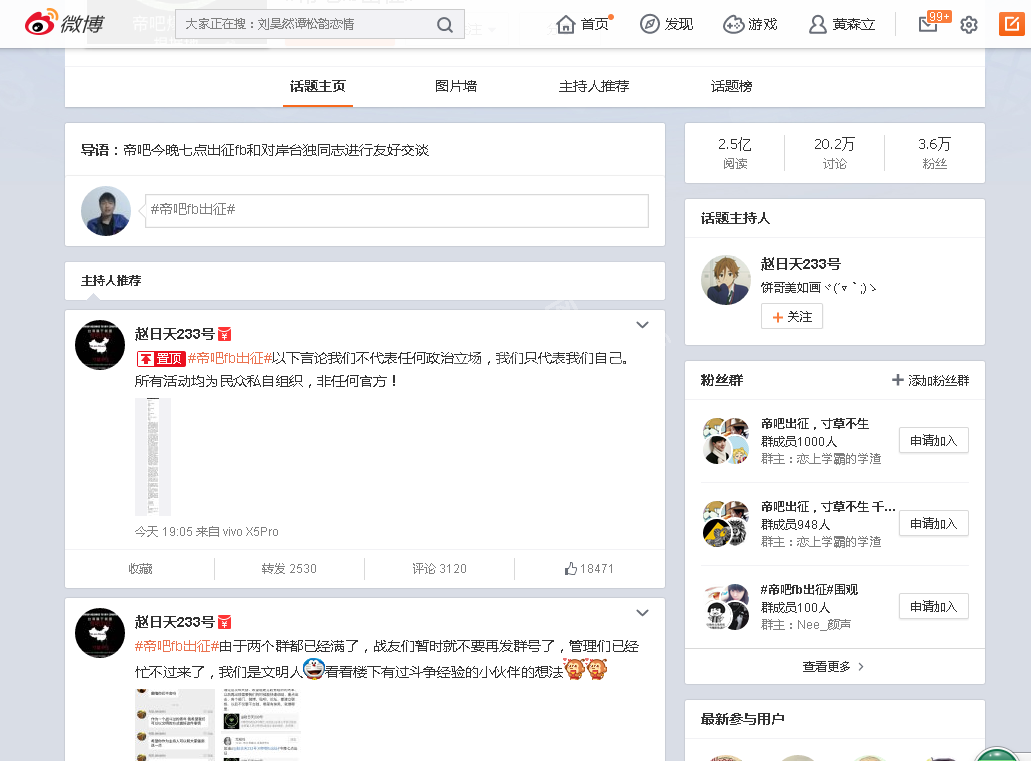Click the 20.2万 讨论 statistic

point(834,153)
